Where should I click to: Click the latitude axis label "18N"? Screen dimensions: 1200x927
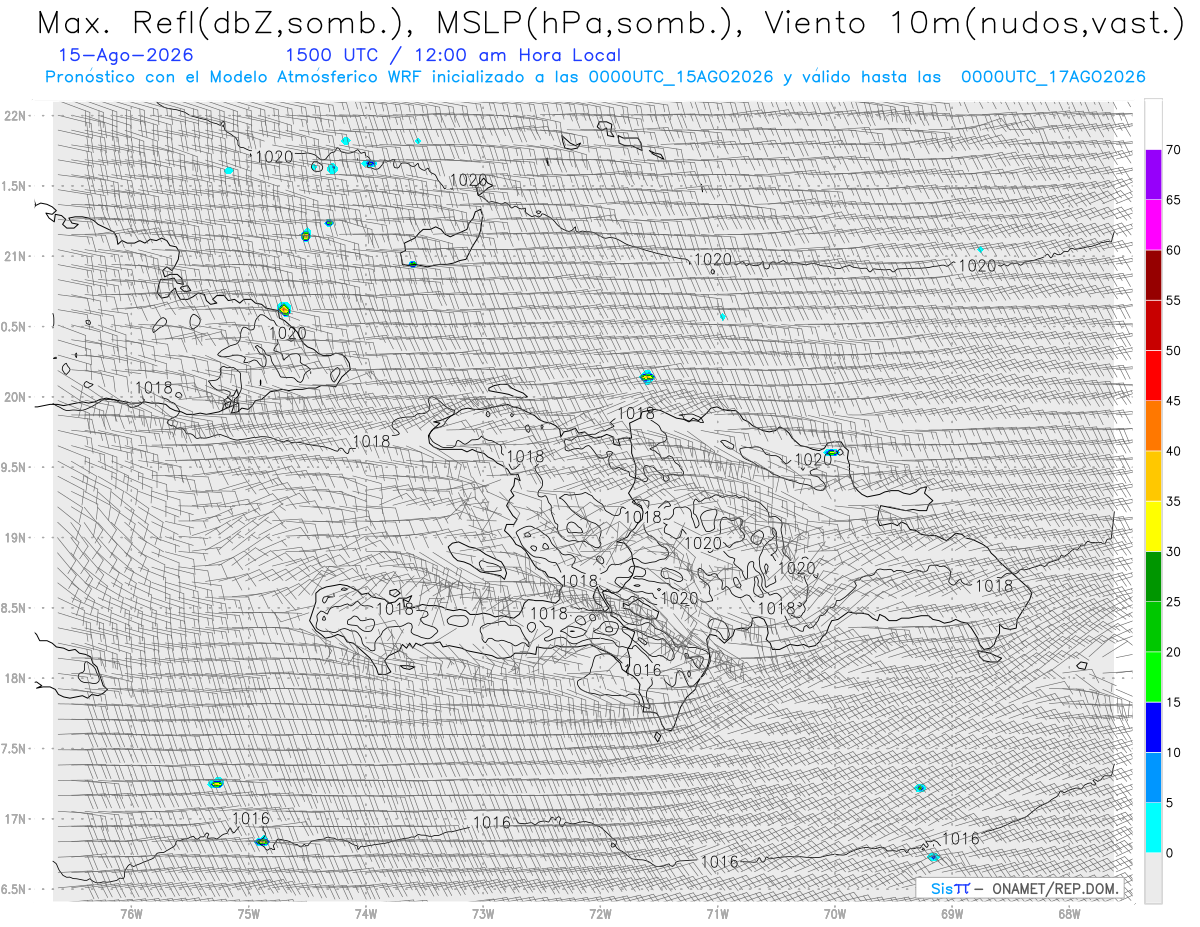coord(16,678)
